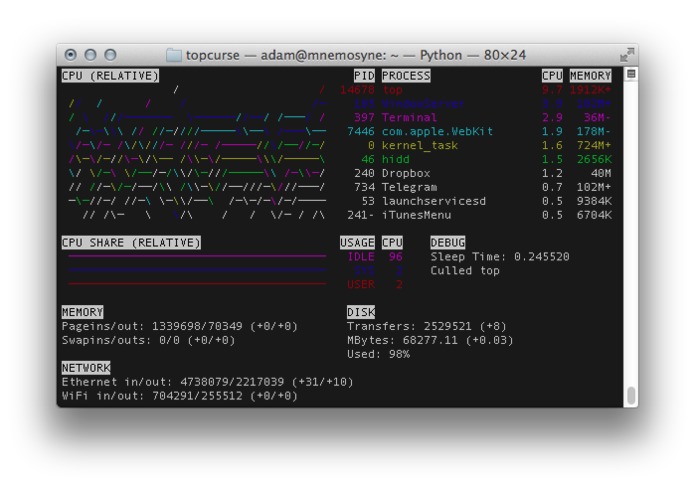Click the 'launchservicesd' process name
Image resolution: width=695 pixels, height=494 pixels.
point(434,201)
